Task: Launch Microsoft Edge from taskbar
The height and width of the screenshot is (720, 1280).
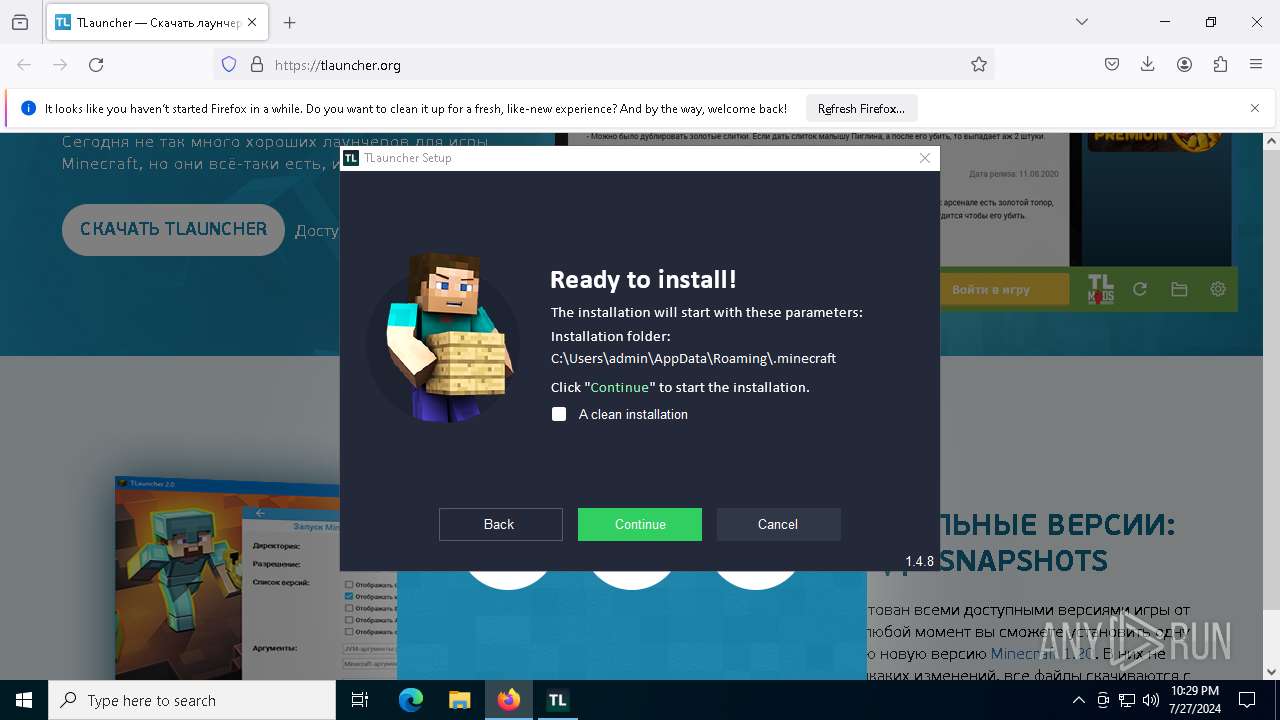Action: (411, 700)
